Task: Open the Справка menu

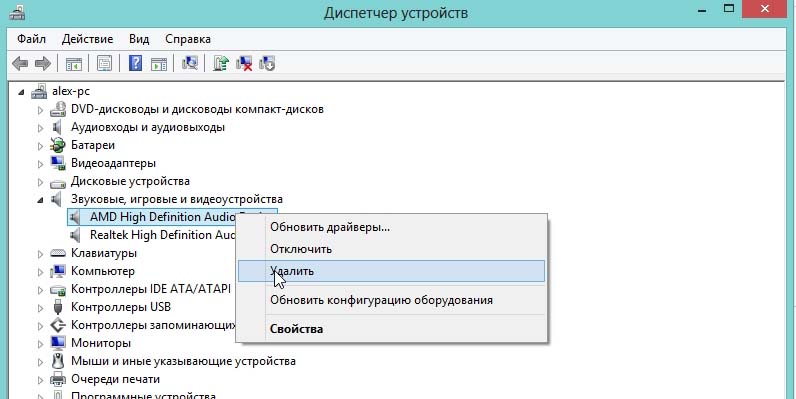Action: 188,39
